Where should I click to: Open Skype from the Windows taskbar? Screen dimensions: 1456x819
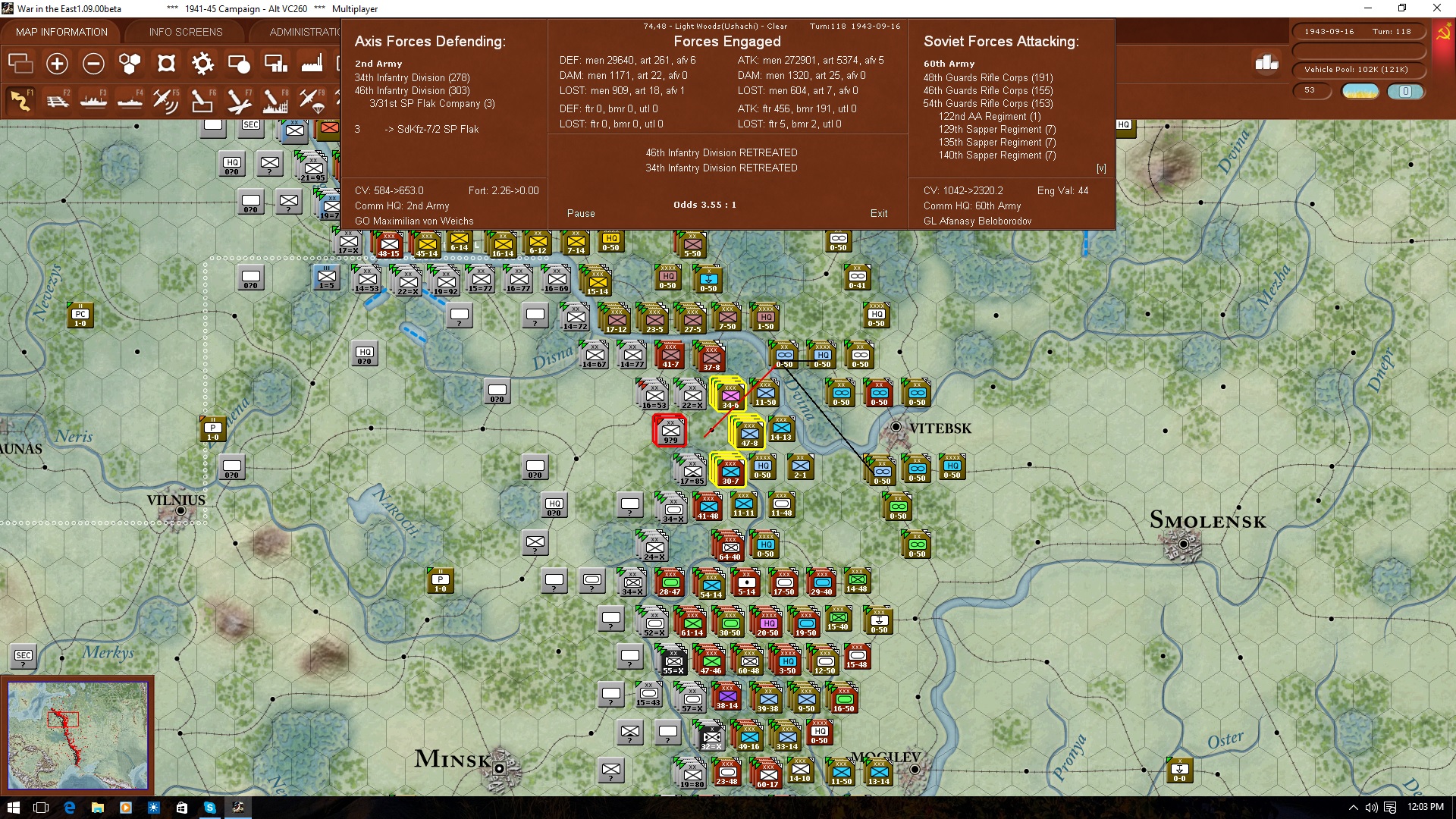[x=210, y=808]
